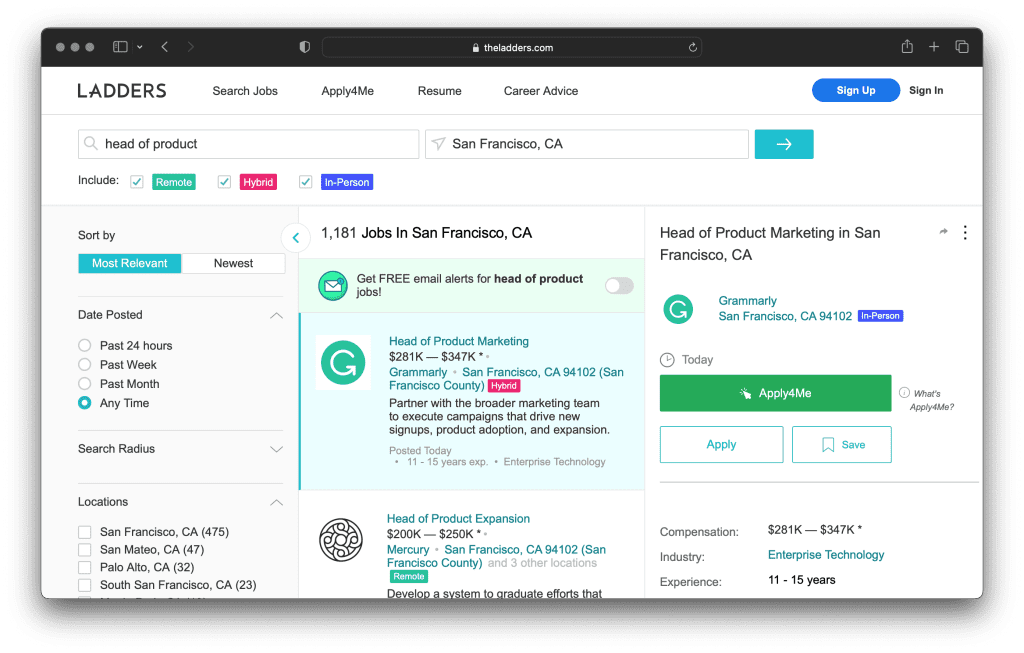Viewport: 1024px width, 653px height.
Task: Select the Past 24 hours radio button
Action: point(84,345)
